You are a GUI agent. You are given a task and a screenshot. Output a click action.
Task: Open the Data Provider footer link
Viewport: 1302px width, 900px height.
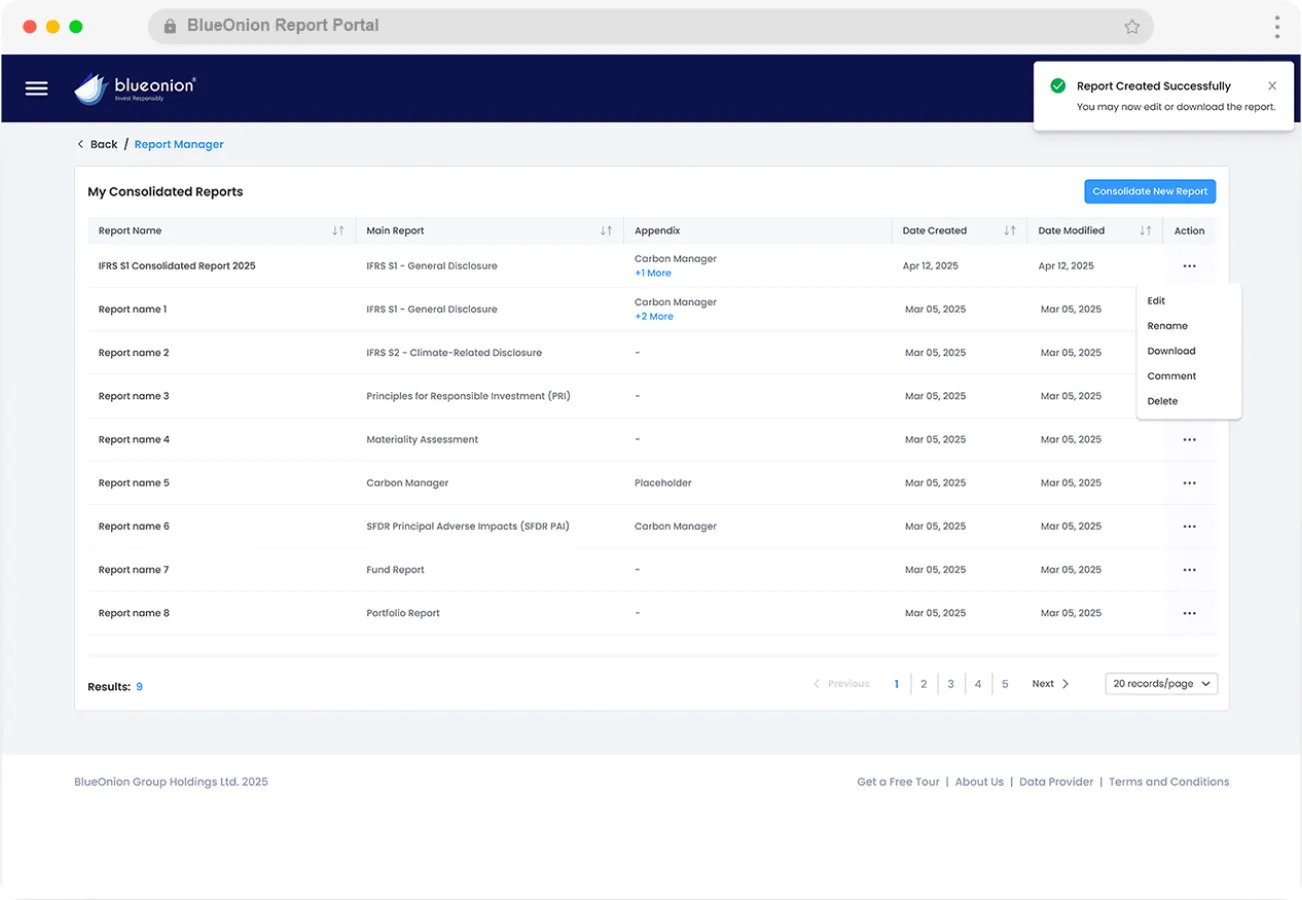click(1056, 782)
